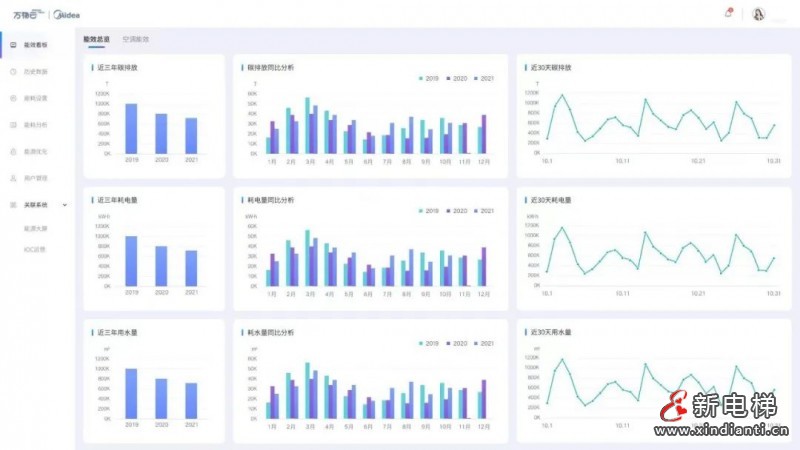Image resolution: width=800 pixels, height=450 pixels.
Task: Click the user avatar at top right
Action: (758, 14)
